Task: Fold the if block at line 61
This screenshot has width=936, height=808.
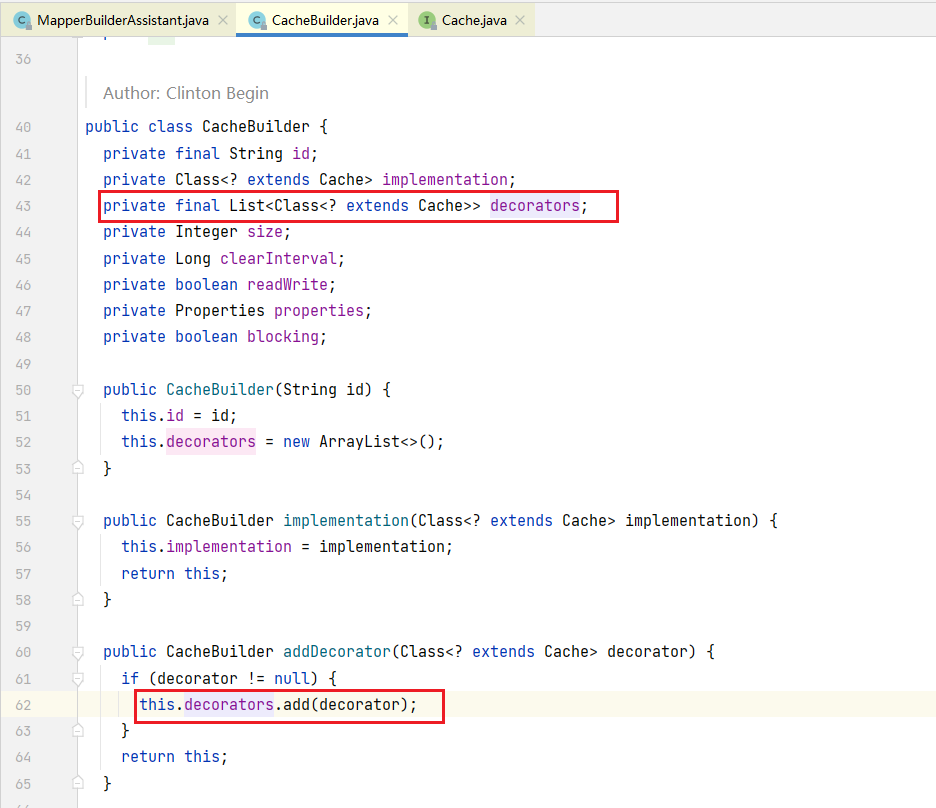Action: point(78,678)
